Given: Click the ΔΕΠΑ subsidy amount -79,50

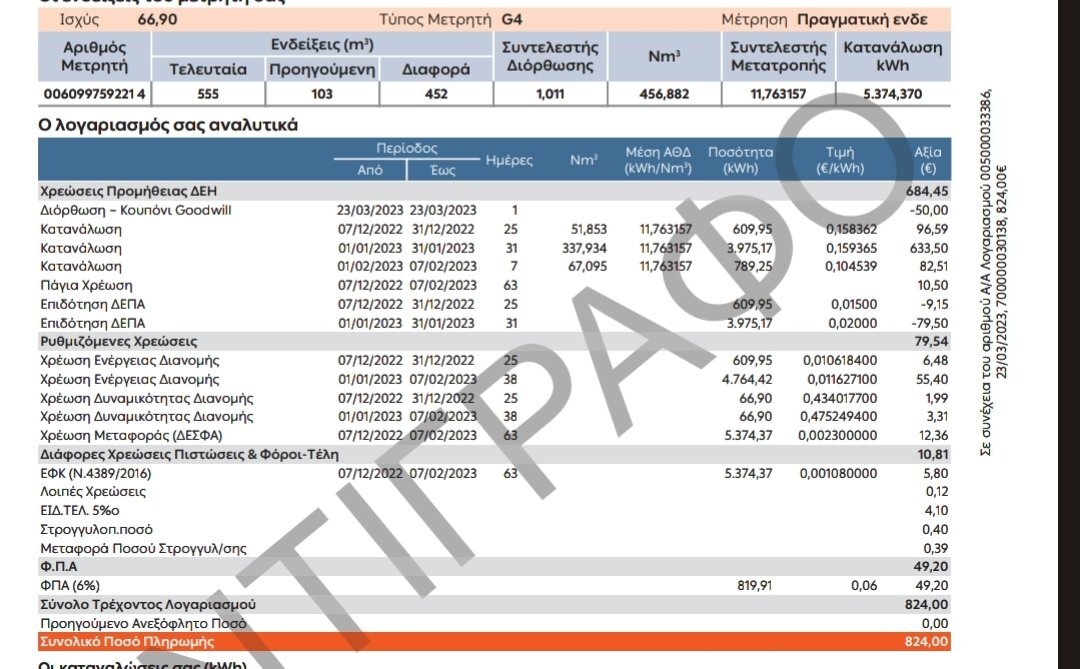Looking at the screenshot, I should 930,323.
